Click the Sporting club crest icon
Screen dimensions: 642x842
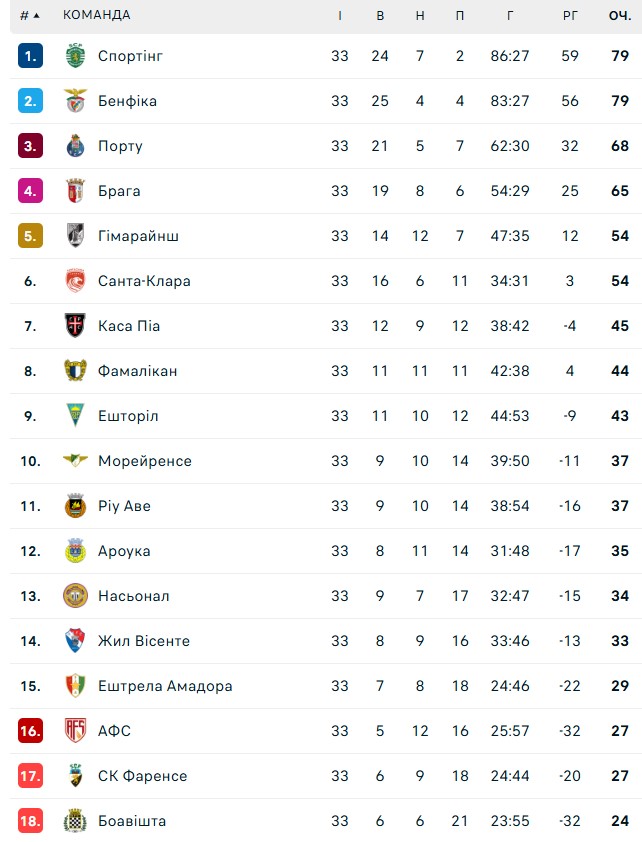(x=75, y=56)
